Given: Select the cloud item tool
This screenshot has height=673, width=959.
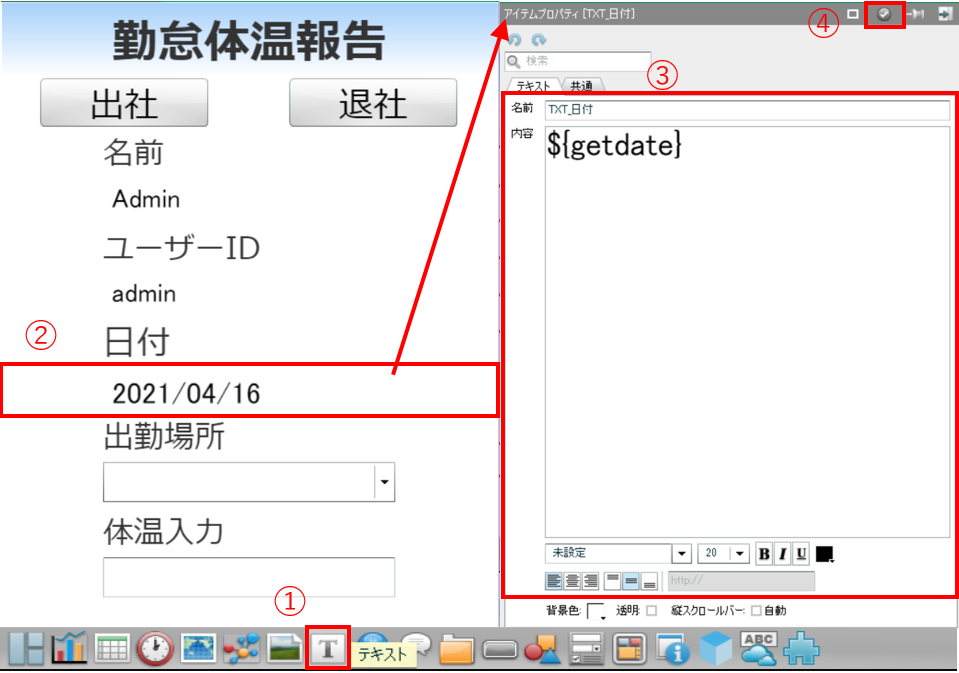Looking at the screenshot, I should 757,650.
